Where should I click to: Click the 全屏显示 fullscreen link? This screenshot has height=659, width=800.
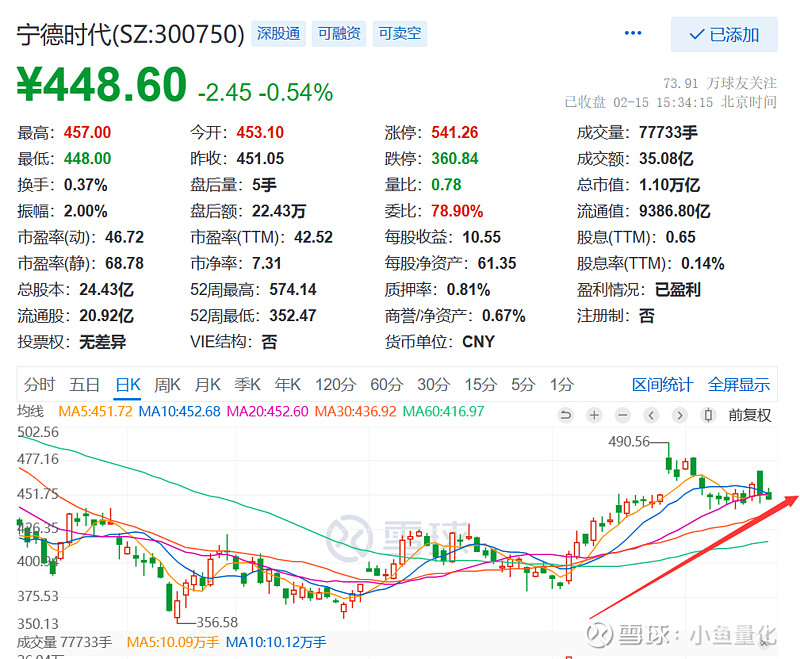[x=739, y=385]
